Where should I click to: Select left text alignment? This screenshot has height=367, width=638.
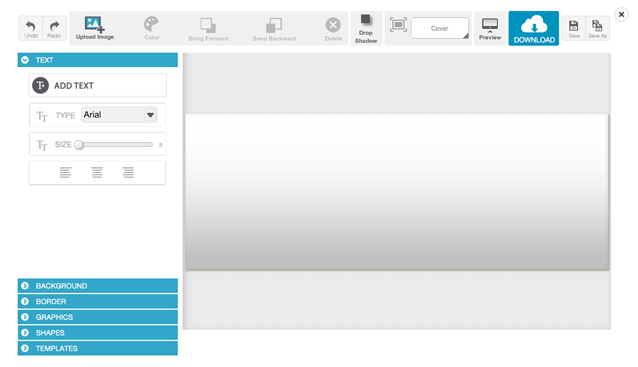[x=66, y=173]
